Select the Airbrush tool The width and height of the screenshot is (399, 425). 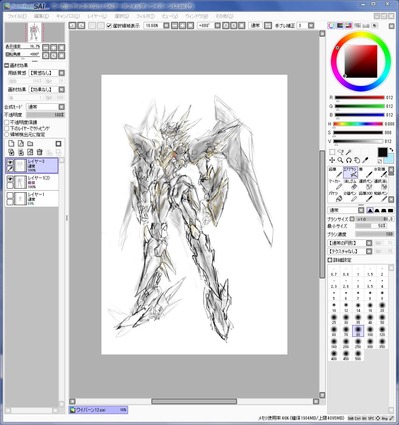350,173
